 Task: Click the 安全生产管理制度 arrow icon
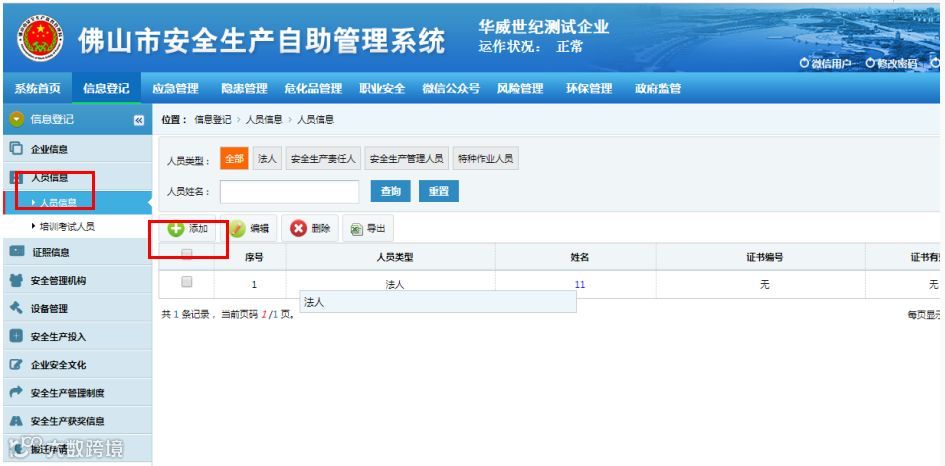pos(16,392)
